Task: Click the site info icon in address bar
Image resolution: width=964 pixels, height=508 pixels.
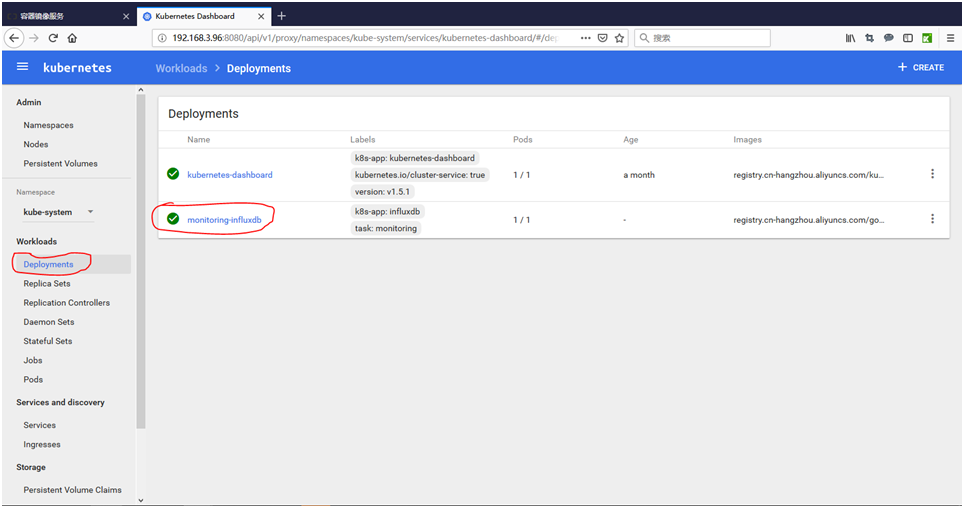Action: 162,38
